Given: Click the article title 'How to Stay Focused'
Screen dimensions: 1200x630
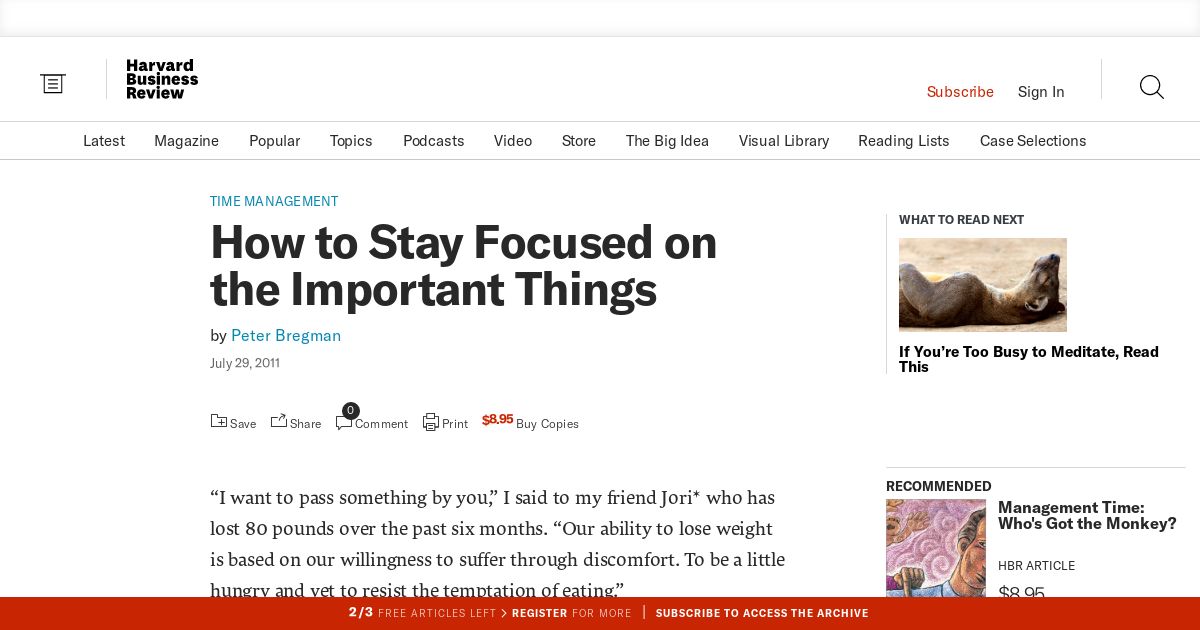Looking at the screenshot, I should coord(464,266).
